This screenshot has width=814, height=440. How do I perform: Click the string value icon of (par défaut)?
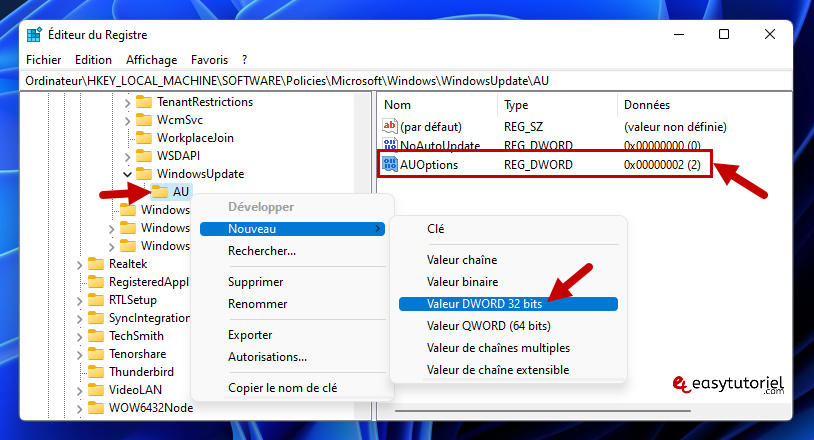[390, 126]
